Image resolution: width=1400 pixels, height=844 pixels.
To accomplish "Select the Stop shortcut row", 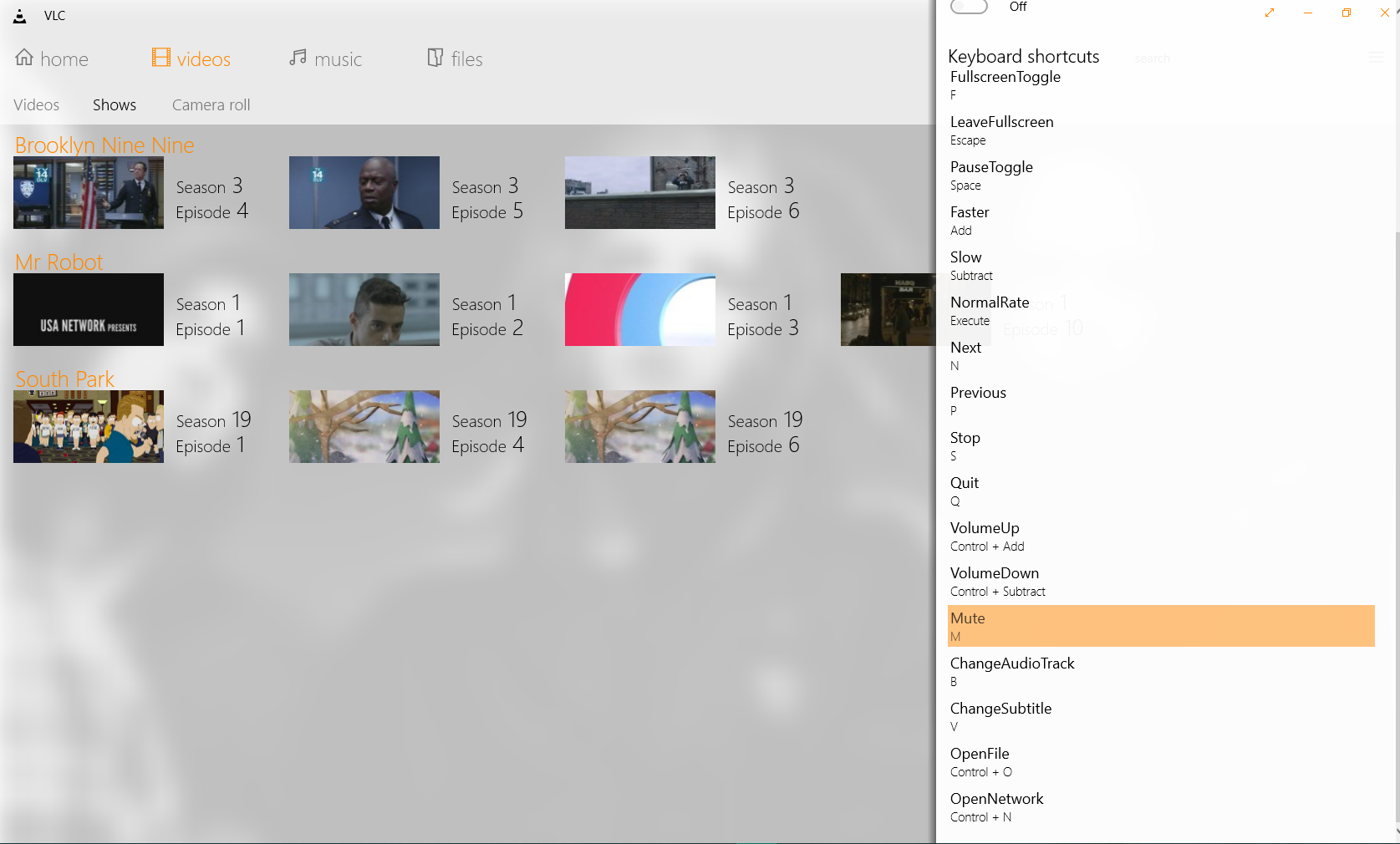I will 1161,445.
